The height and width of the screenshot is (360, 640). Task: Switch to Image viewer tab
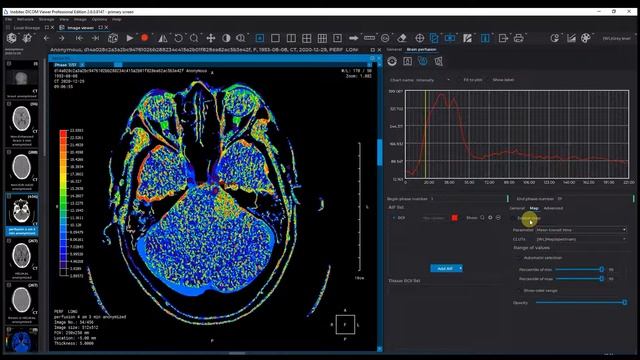pos(80,28)
